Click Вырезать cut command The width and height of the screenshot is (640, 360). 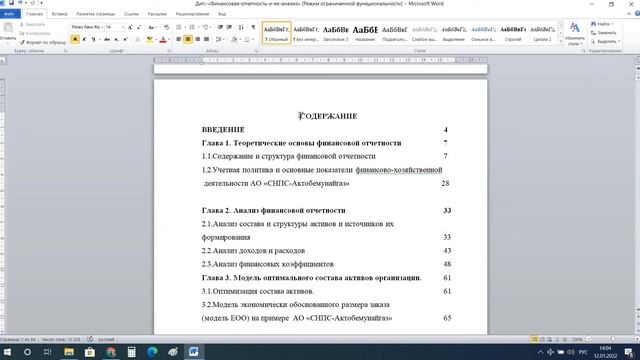pyautogui.click(x=33, y=24)
